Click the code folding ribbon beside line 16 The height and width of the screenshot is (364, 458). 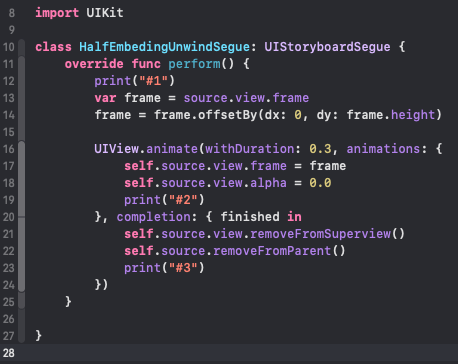point(22,149)
